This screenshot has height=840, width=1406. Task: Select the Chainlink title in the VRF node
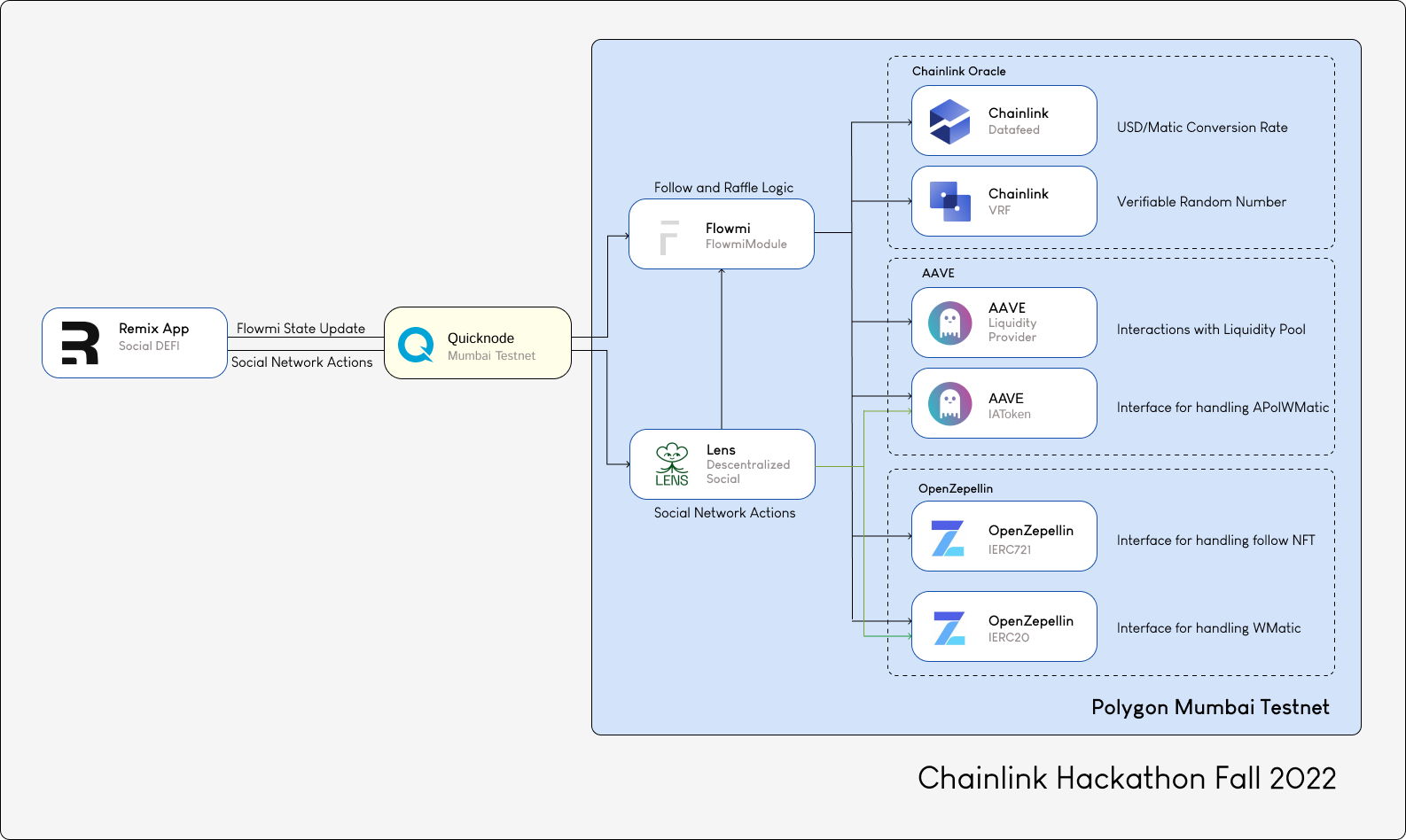point(1019,194)
